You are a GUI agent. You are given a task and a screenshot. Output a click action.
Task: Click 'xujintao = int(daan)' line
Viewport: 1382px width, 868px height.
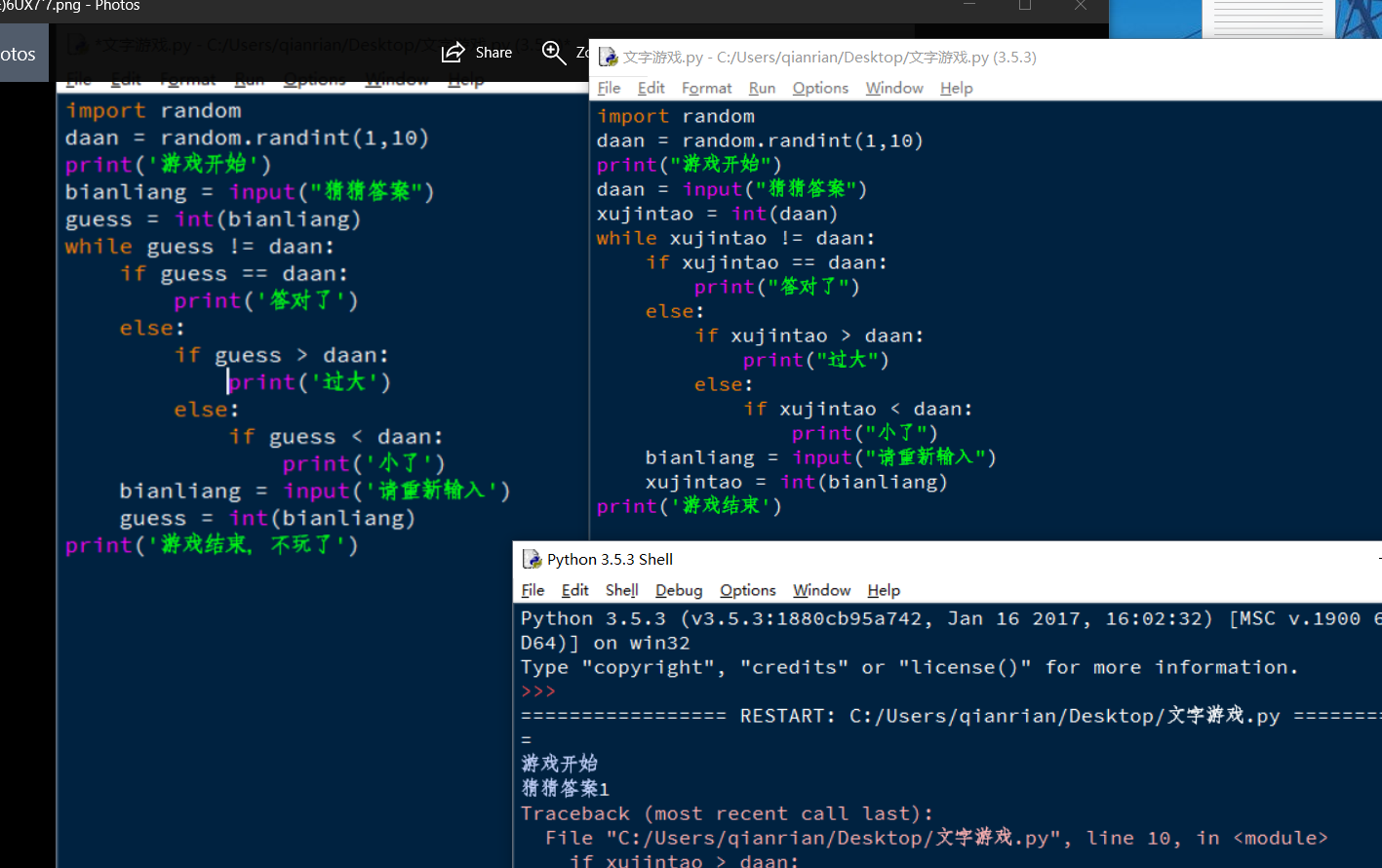click(717, 214)
